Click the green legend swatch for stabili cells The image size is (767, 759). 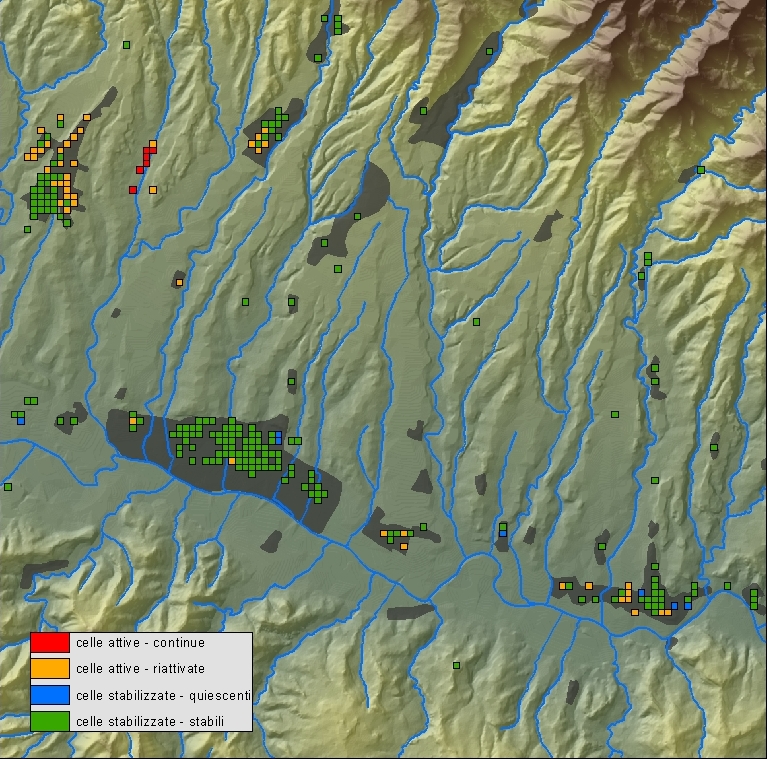click(x=50, y=721)
